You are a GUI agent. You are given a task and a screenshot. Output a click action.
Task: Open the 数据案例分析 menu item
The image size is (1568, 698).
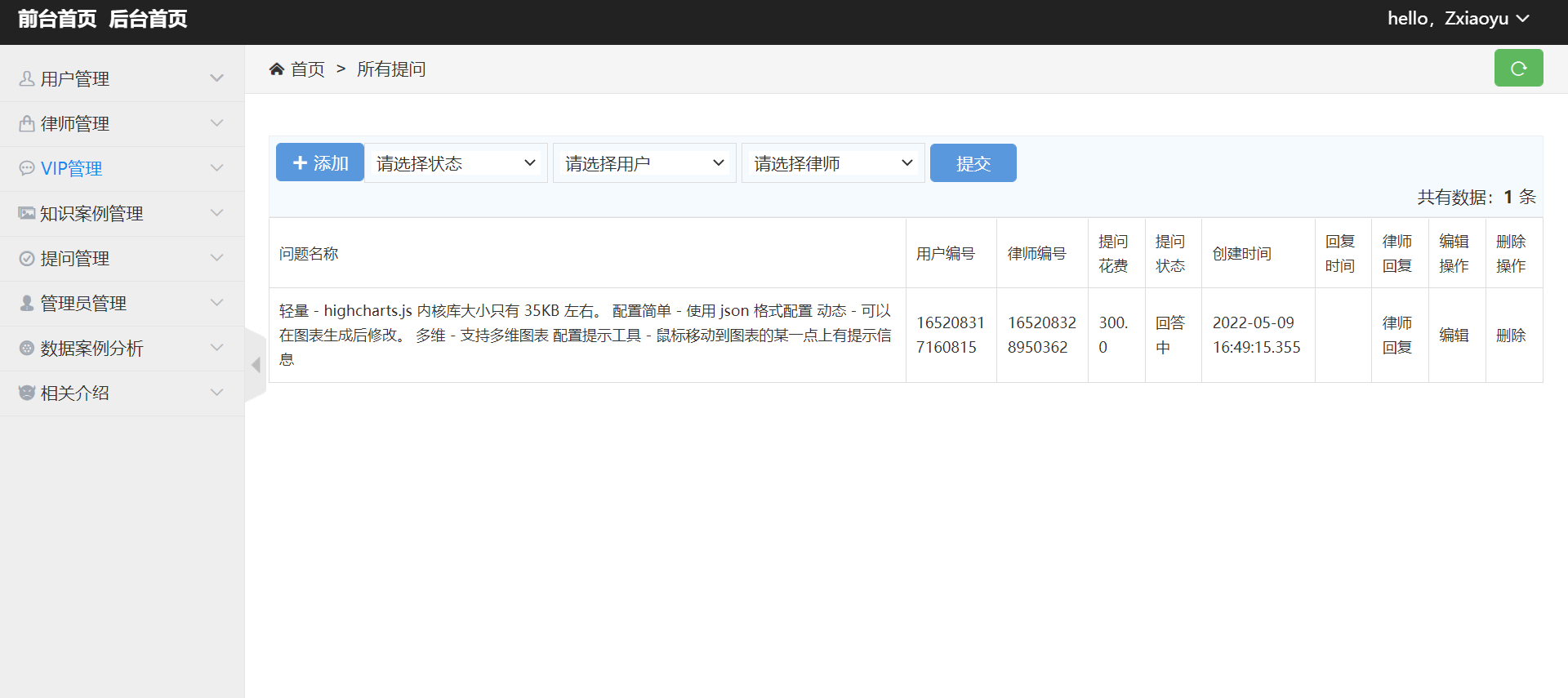click(x=122, y=349)
